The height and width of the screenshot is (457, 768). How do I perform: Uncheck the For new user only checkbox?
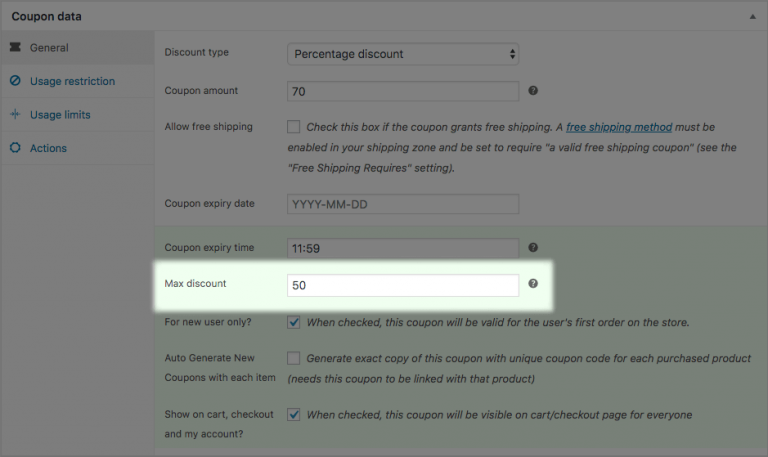point(294,323)
